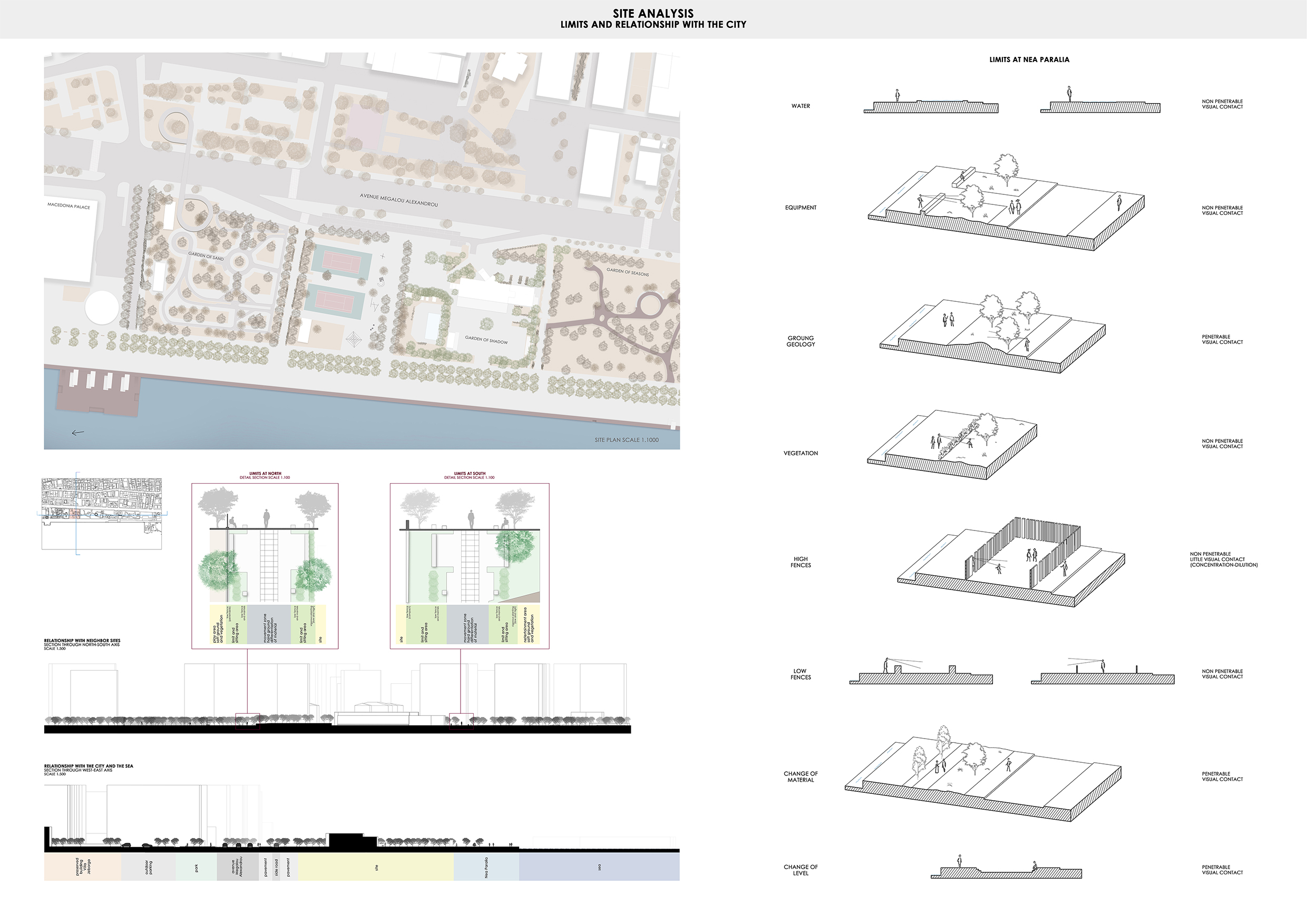Select the 'LOW FENCES' limit label
Image resolution: width=1307 pixels, height=924 pixels.
tap(801, 674)
